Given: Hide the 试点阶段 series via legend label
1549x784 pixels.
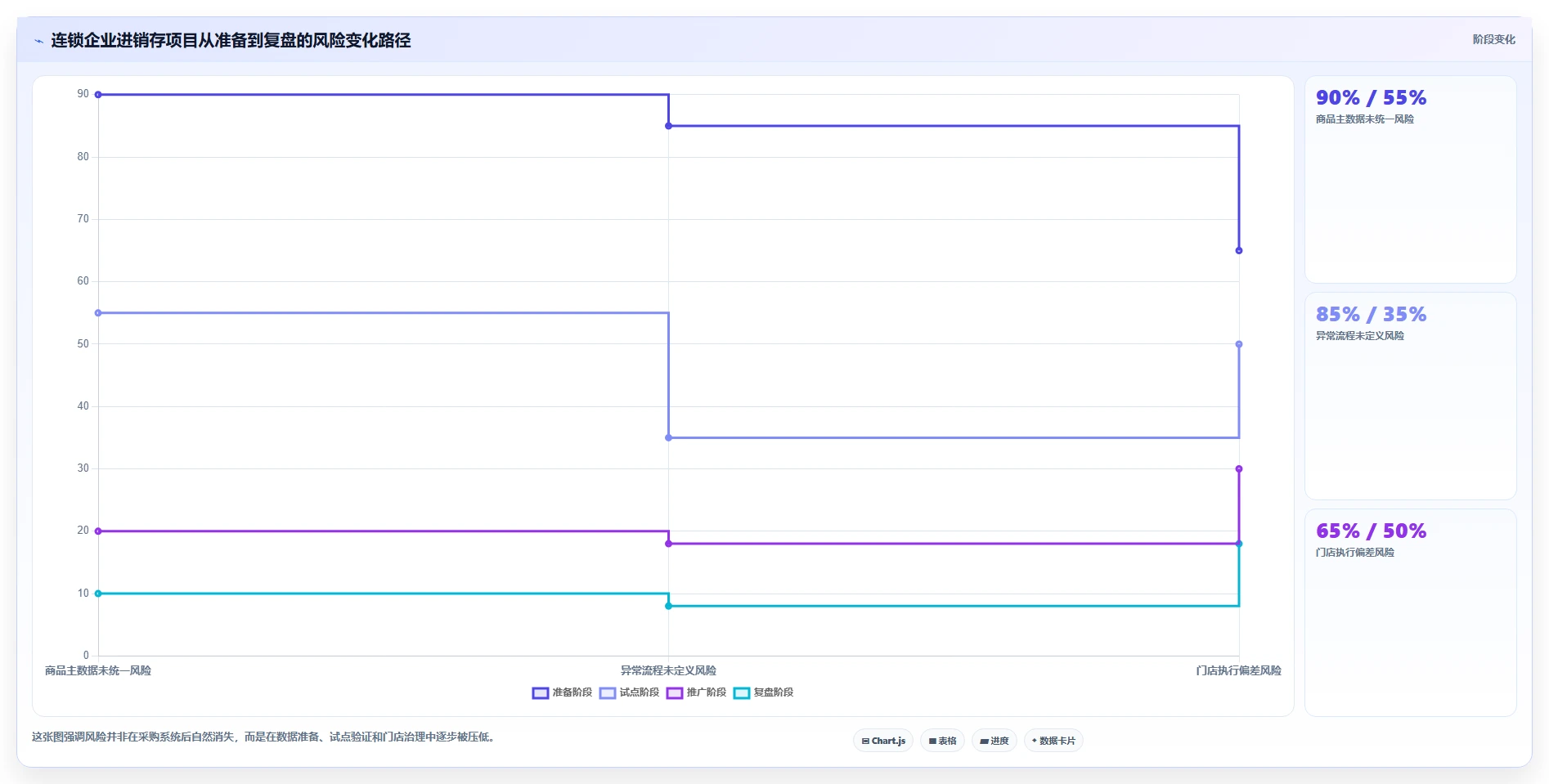Looking at the screenshot, I should coord(639,692).
